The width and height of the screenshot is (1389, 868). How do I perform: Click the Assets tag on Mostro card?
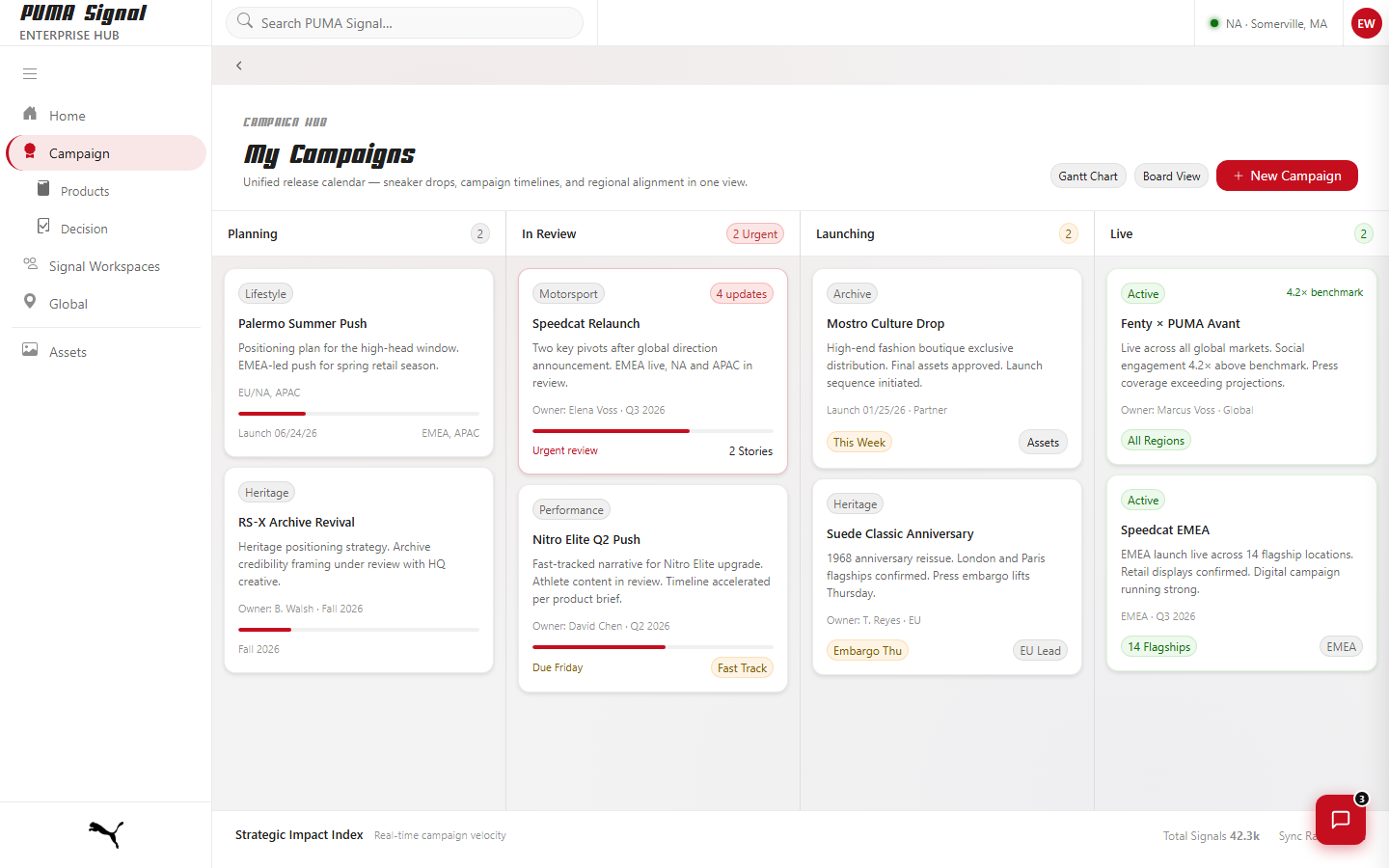tap(1043, 443)
